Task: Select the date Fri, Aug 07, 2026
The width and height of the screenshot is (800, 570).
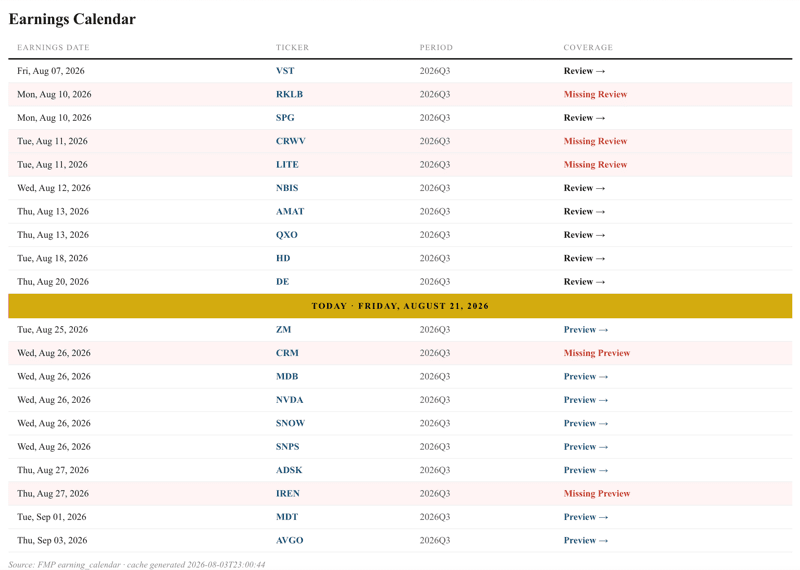Action: coord(51,71)
